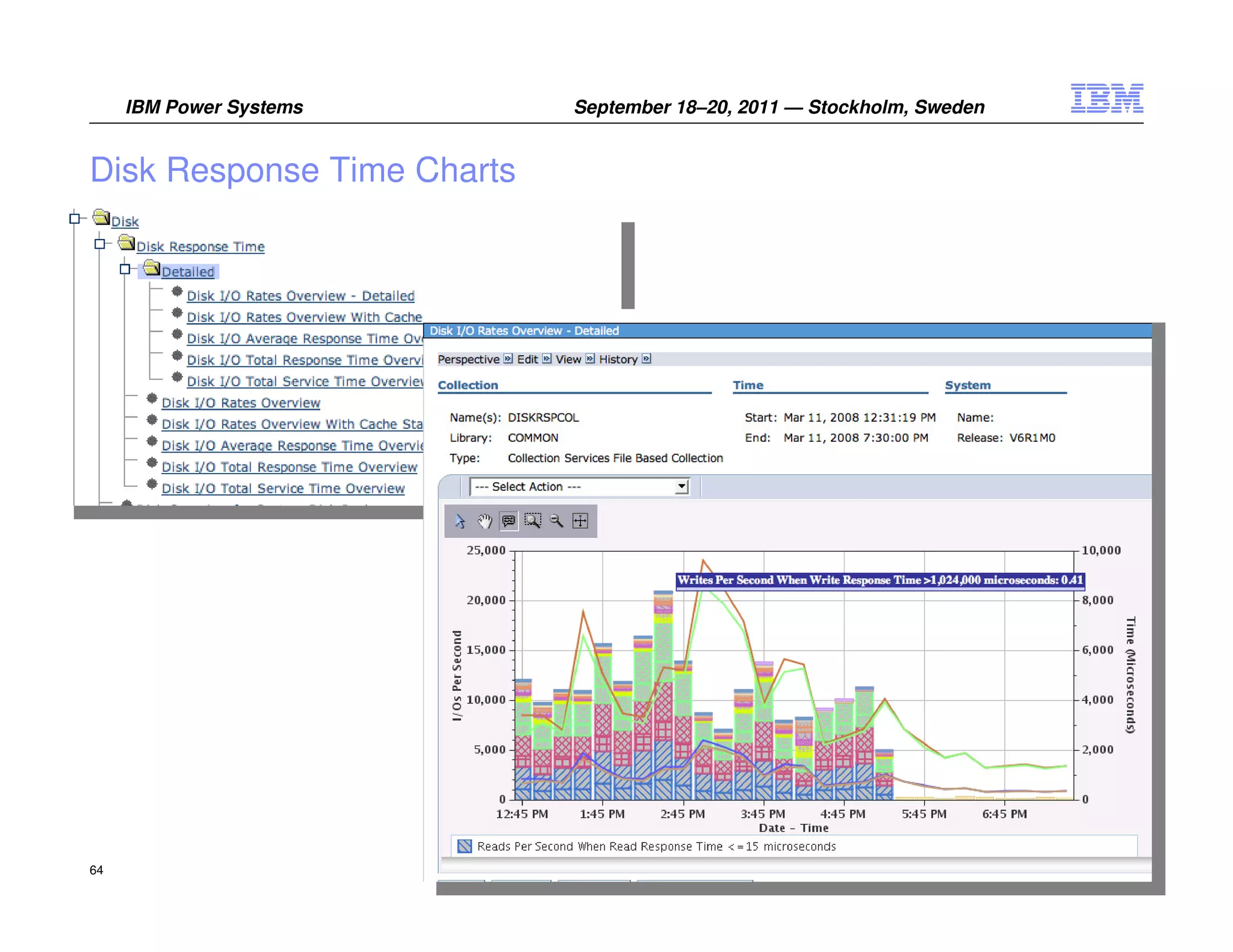Image resolution: width=1233 pixels, height=952 pixels.
Task: Click the IBM logo
Action: [1107, 99]
